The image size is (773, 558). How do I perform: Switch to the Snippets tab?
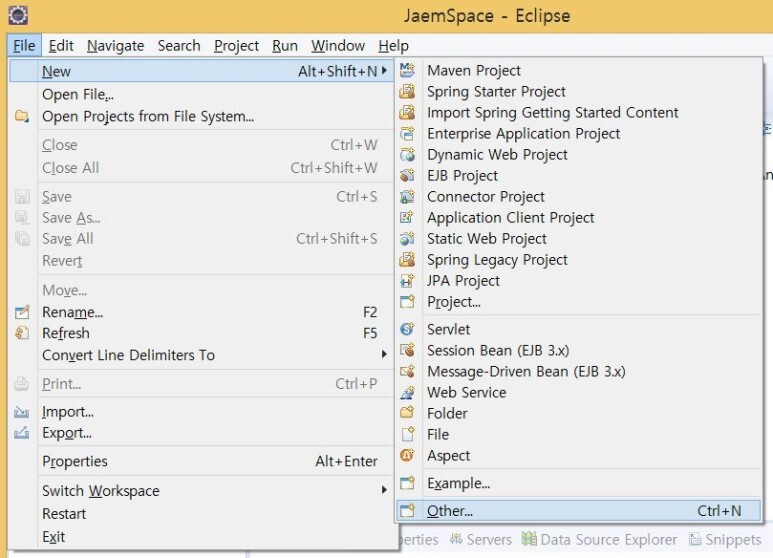(725, 540)
